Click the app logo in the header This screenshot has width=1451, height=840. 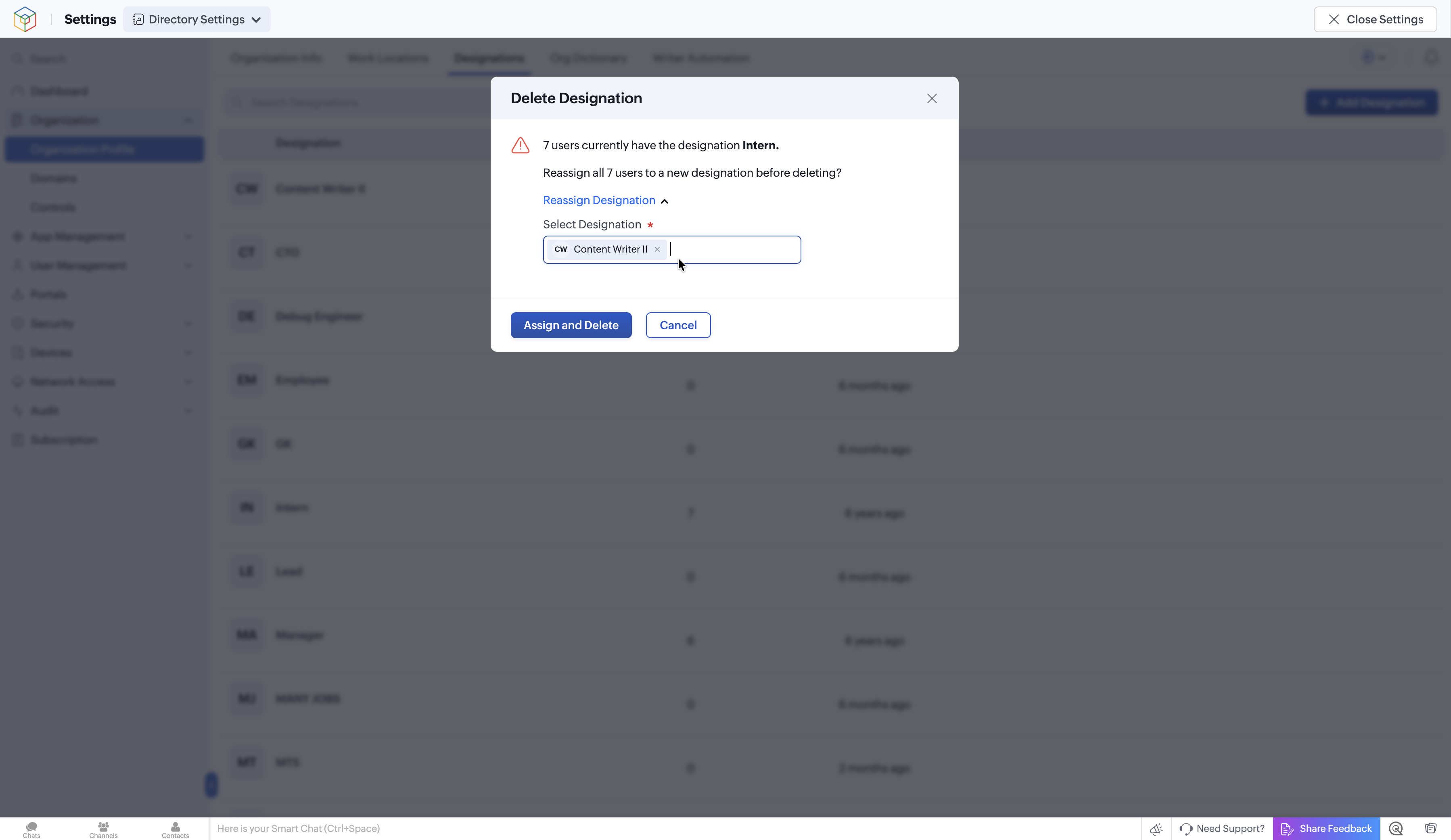coord(25,19)
